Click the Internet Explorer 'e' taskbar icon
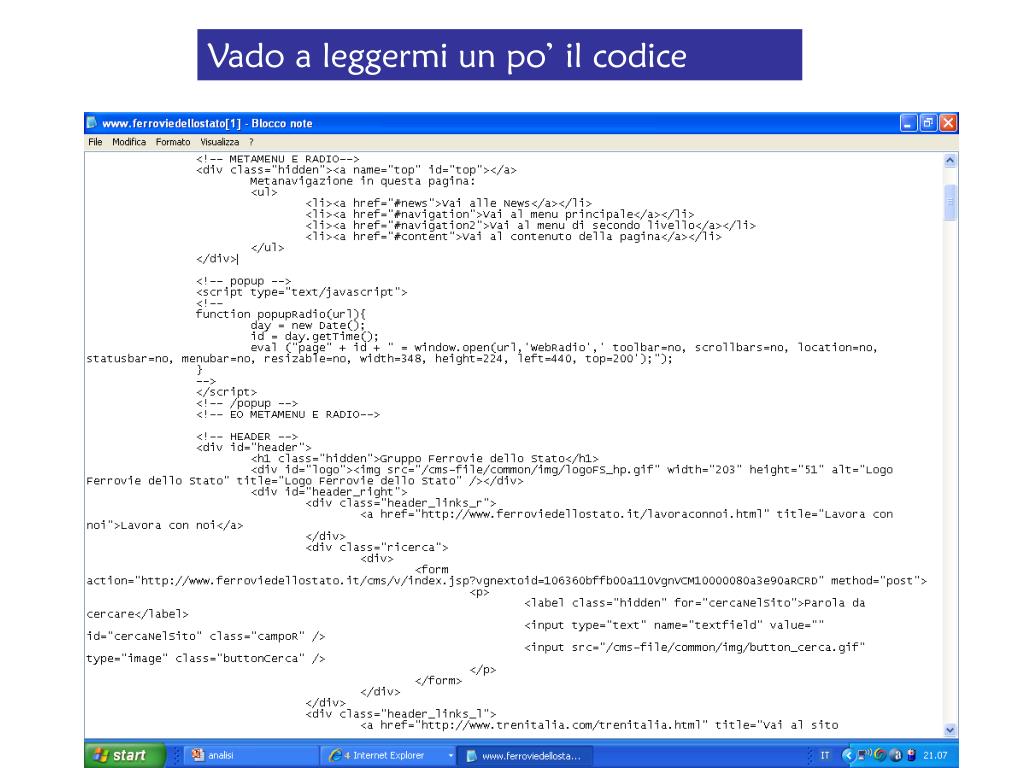The height and width of the screenshot is (768, 1024). [x=335, y=755]
